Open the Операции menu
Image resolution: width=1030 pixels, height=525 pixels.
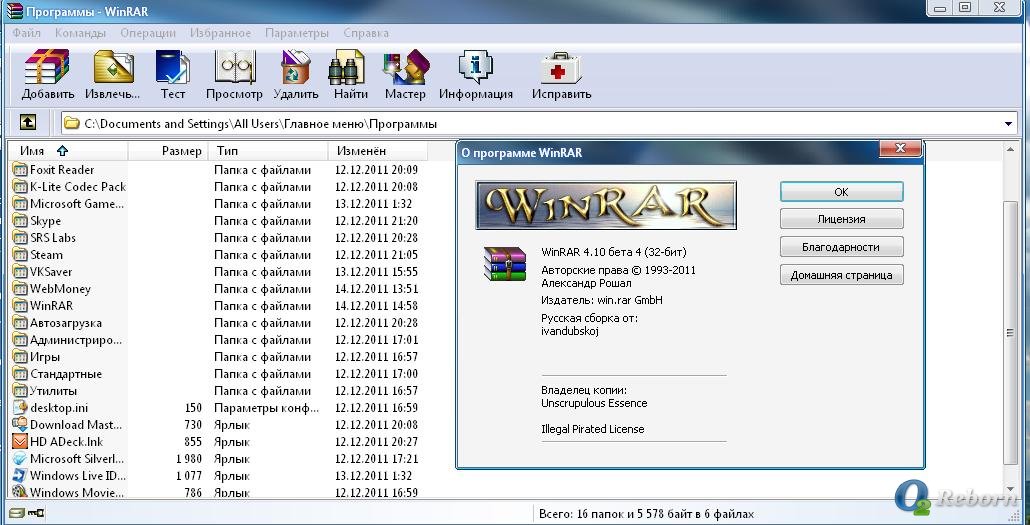pos(148,33)
